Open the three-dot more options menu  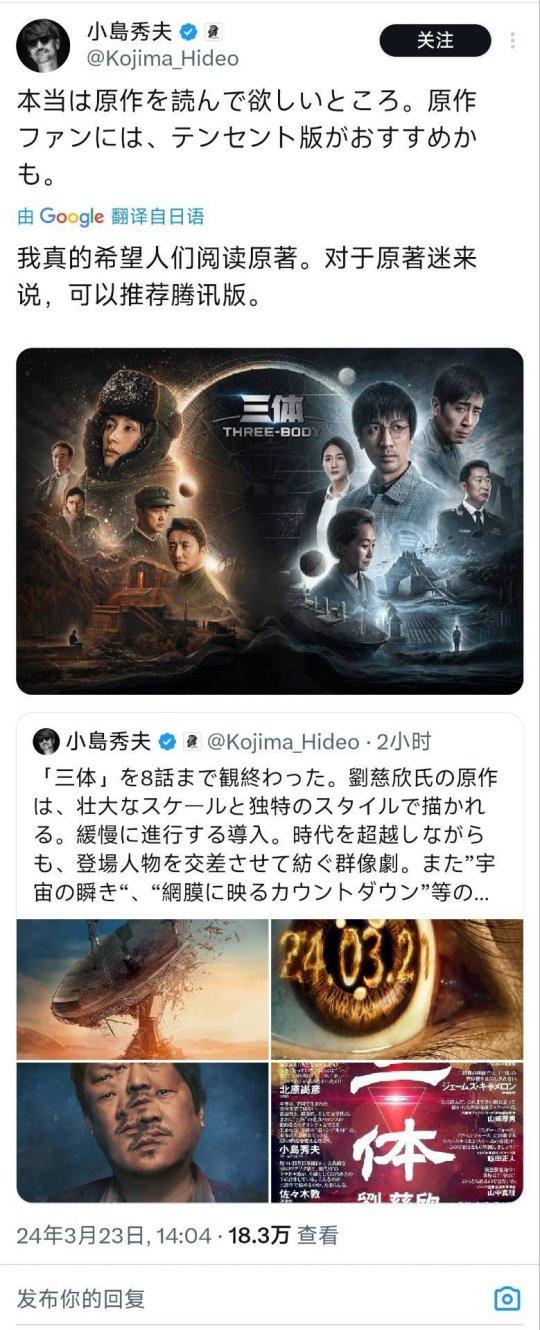pos(513,41)
